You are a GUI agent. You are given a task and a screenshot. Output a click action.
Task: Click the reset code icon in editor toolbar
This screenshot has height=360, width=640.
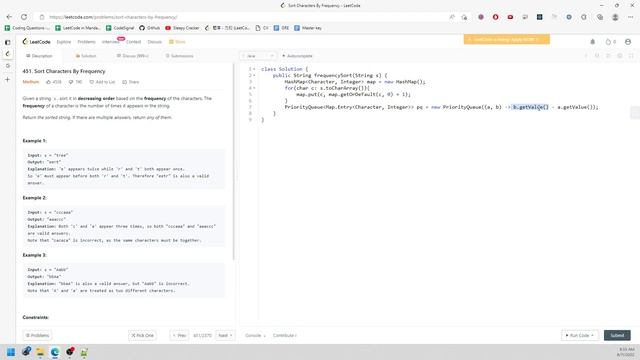pyautogui.click(x=597, y=56)
